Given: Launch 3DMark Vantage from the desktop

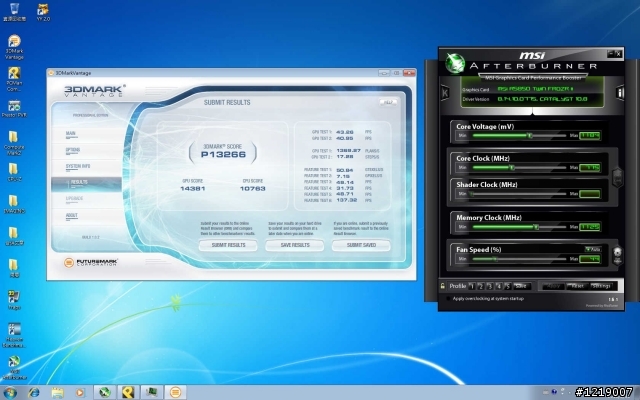Looking at the screenshot, I should [x=14, y=47].
